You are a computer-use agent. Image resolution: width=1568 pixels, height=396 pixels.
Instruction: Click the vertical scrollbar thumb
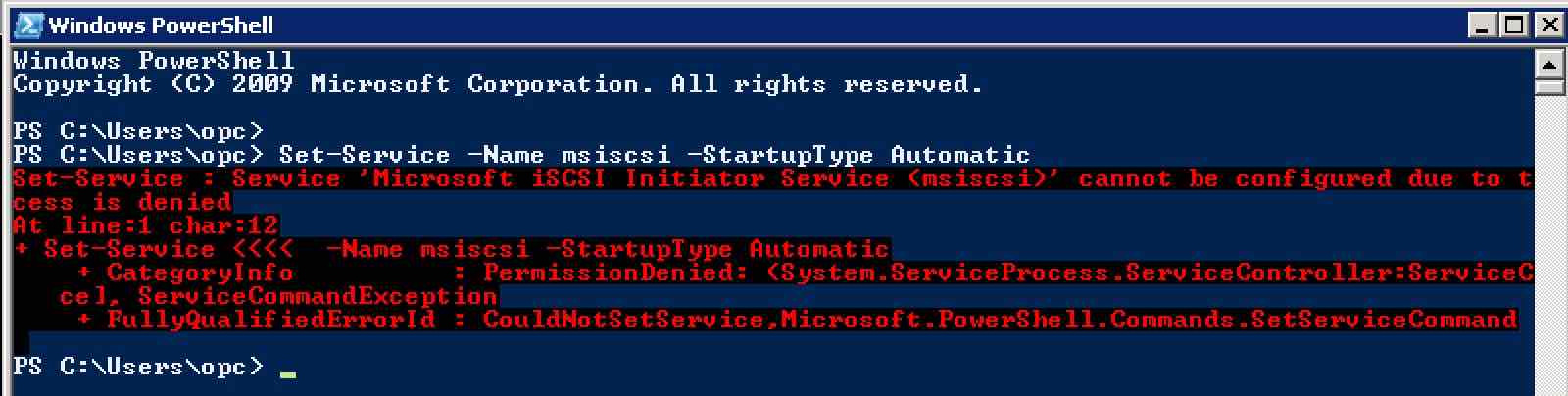pos(1550,88)
